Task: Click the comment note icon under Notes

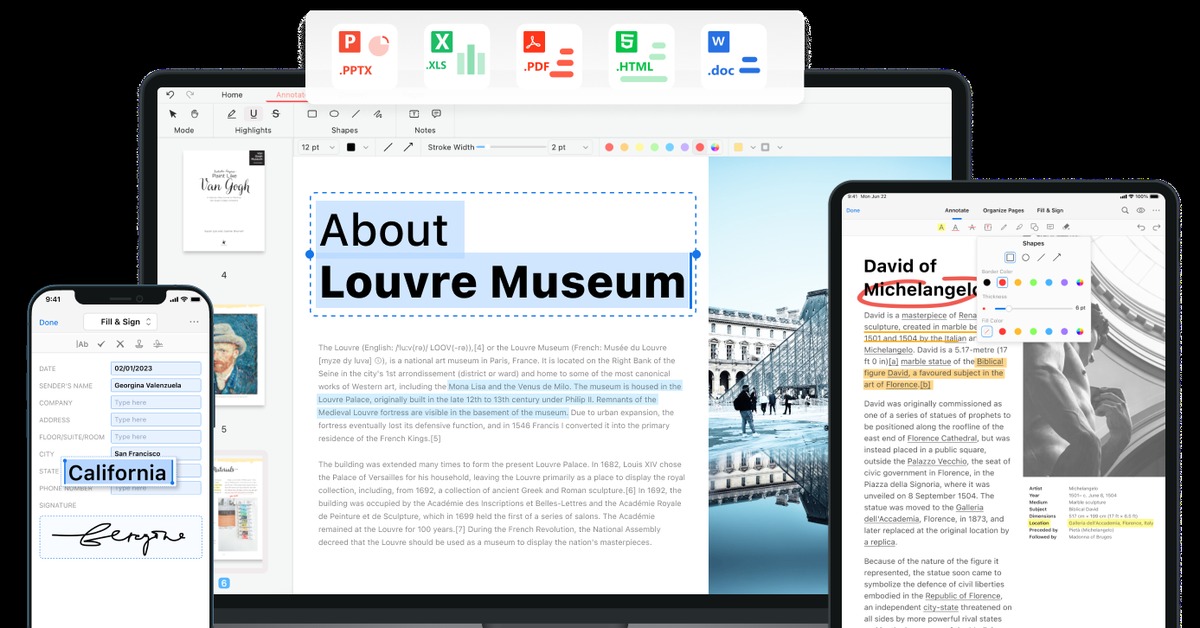Action: [x=436, y=114]
